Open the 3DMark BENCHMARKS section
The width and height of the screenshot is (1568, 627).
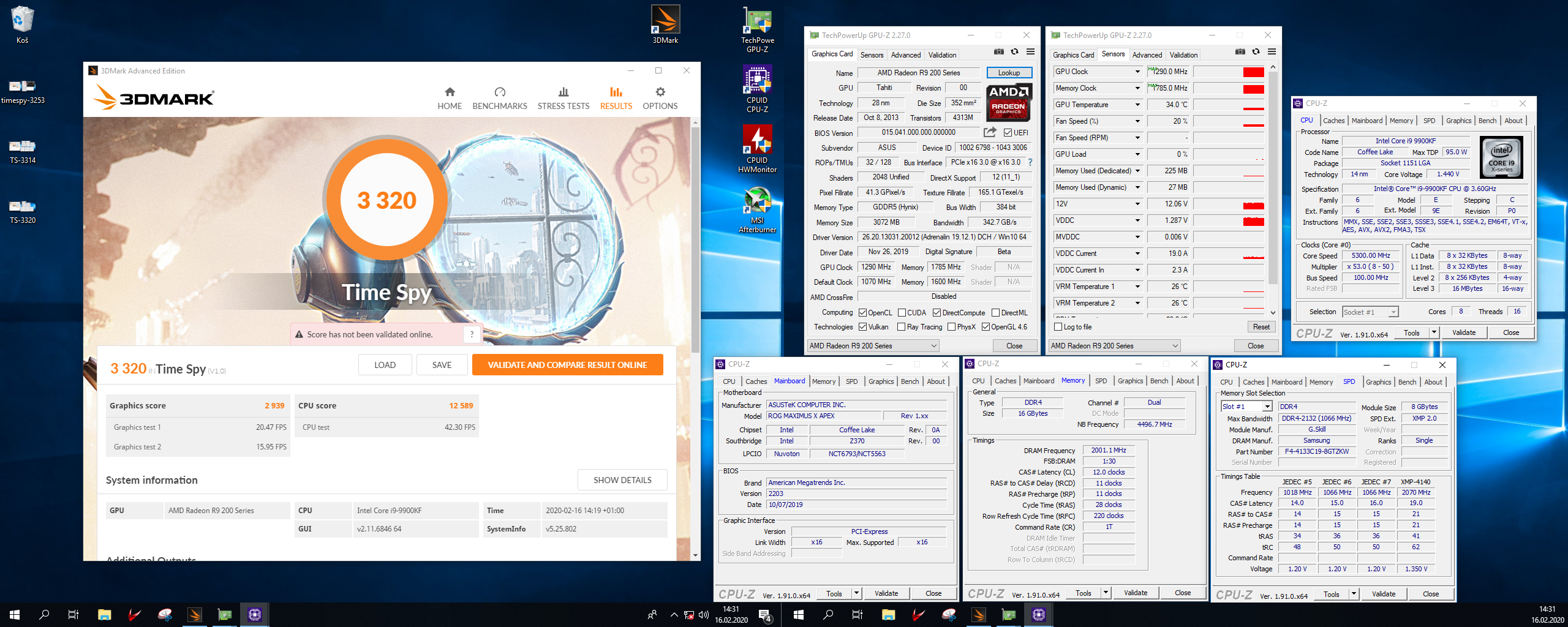[500, 99]
